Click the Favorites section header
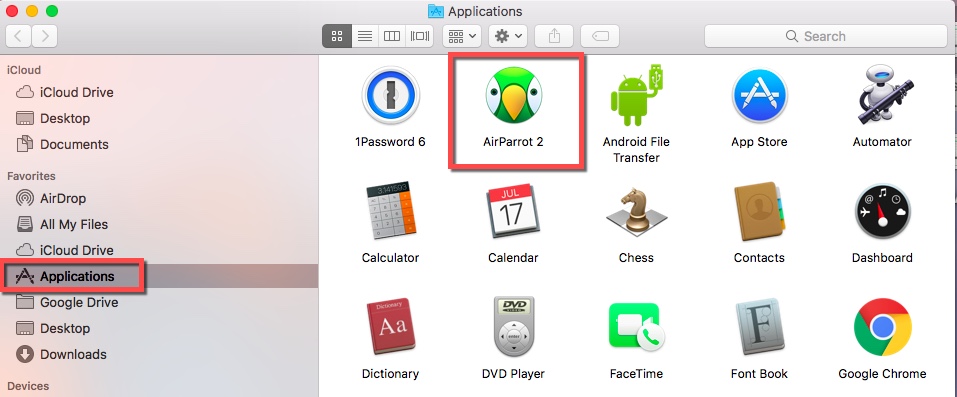The height and width of the screenshot is (397, 957). [x=31, y=176]
